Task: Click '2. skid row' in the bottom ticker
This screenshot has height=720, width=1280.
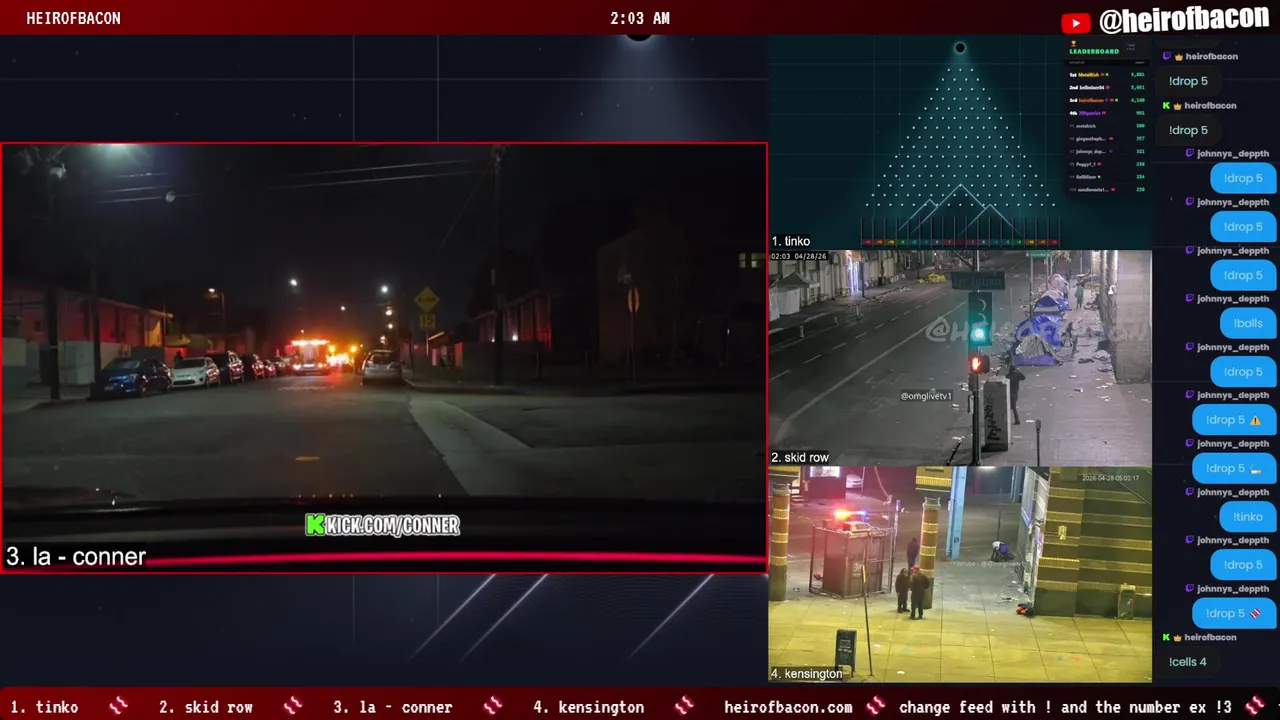Action: coord(206,707)
